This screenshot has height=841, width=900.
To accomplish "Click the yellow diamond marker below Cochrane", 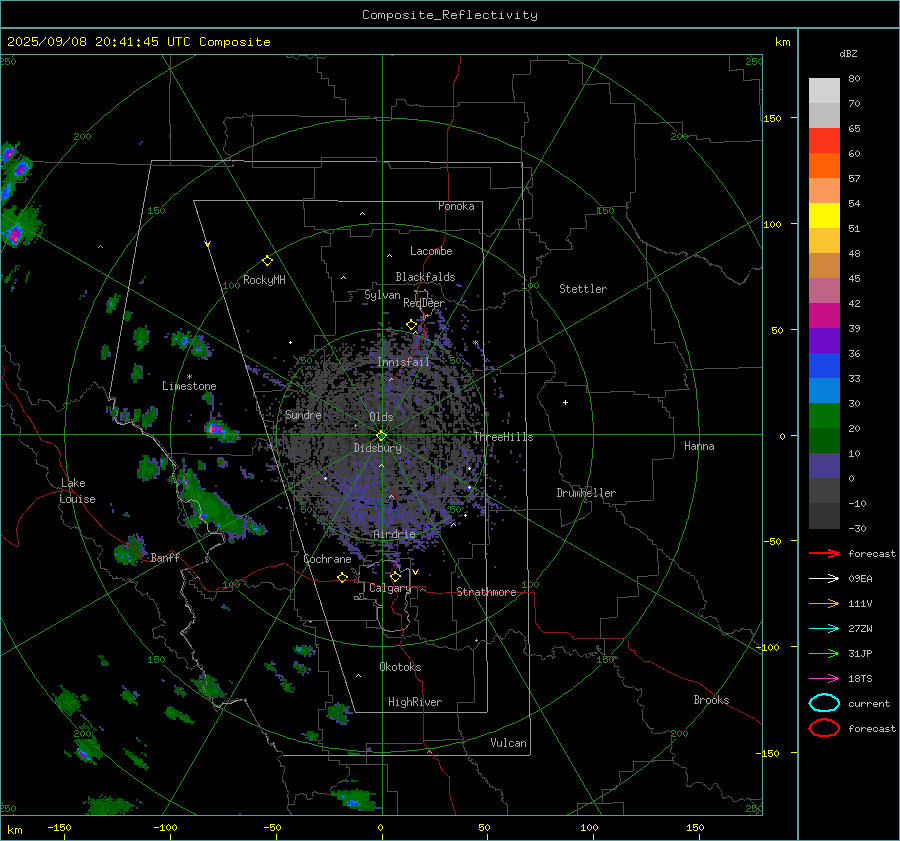I will (x=342, y=577).
